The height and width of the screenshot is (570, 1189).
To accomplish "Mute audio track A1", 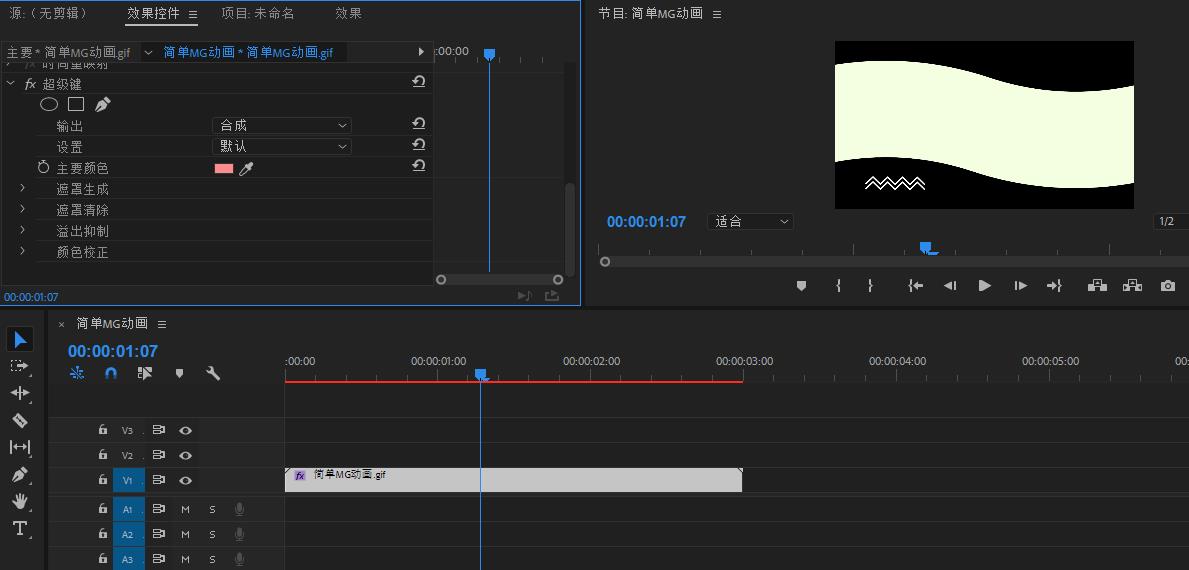I will point(185,509).
